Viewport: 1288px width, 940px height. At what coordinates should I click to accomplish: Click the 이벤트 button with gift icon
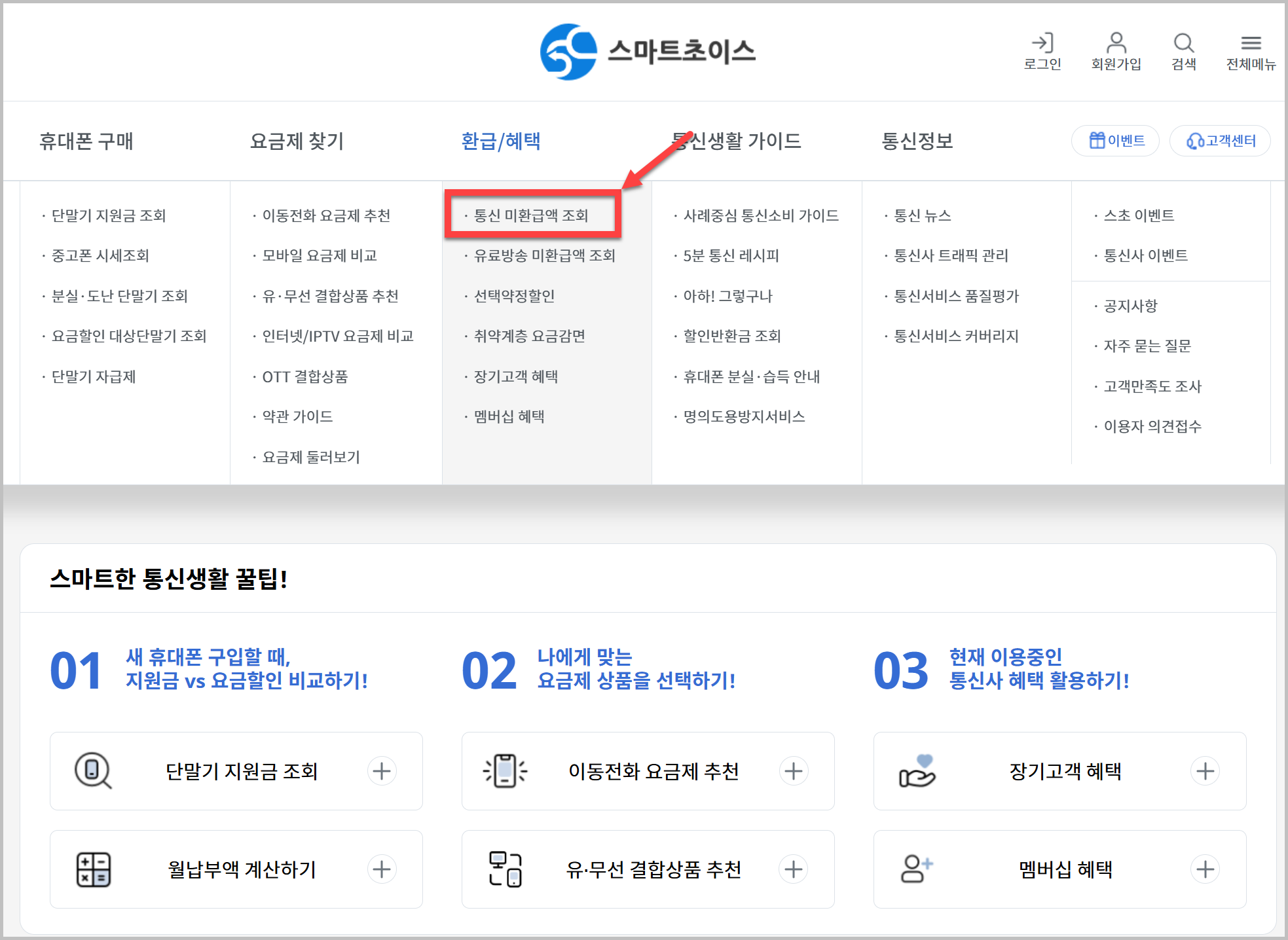click(x=1116, y=141)
